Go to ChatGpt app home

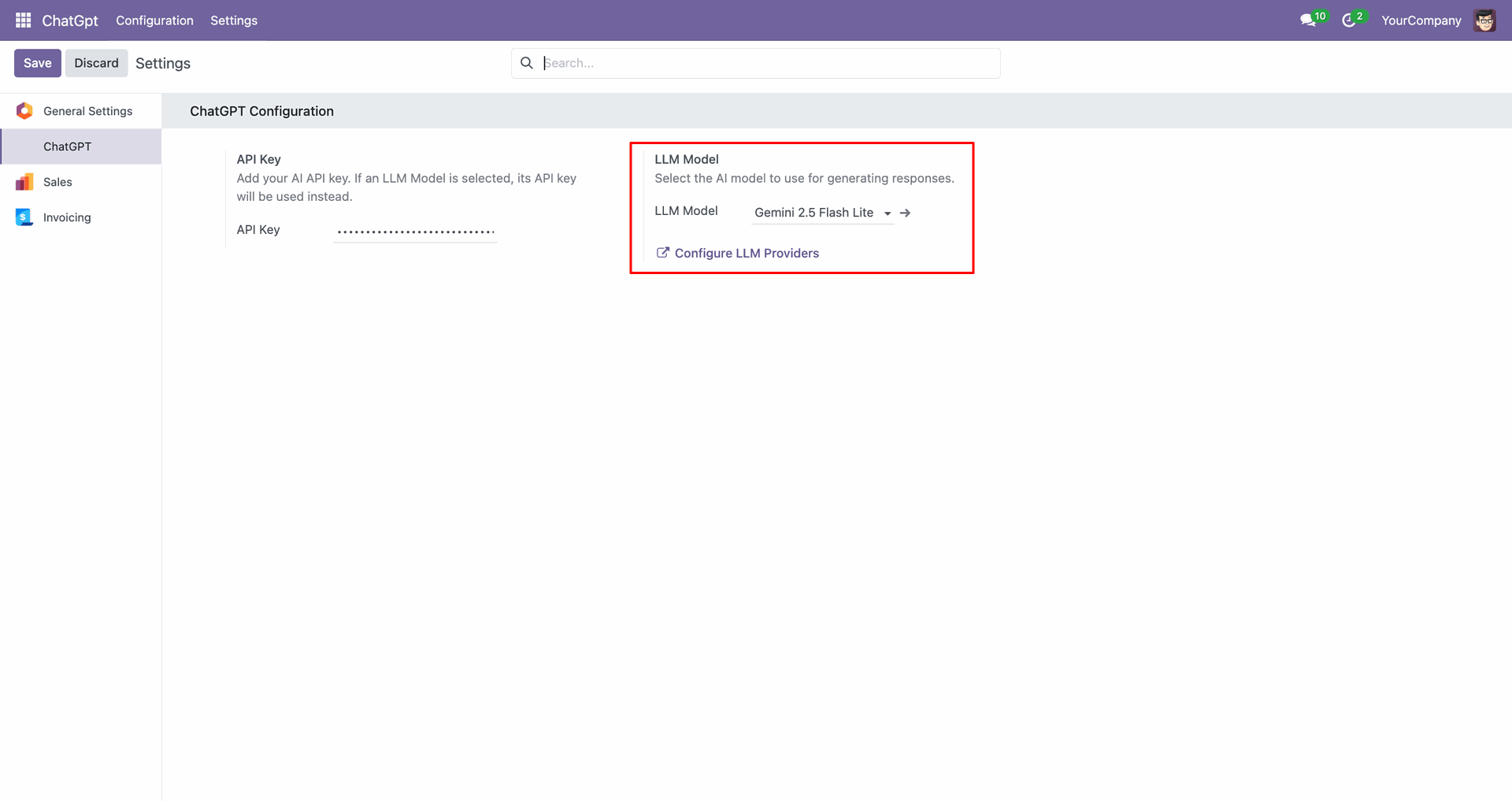point(70,20)
